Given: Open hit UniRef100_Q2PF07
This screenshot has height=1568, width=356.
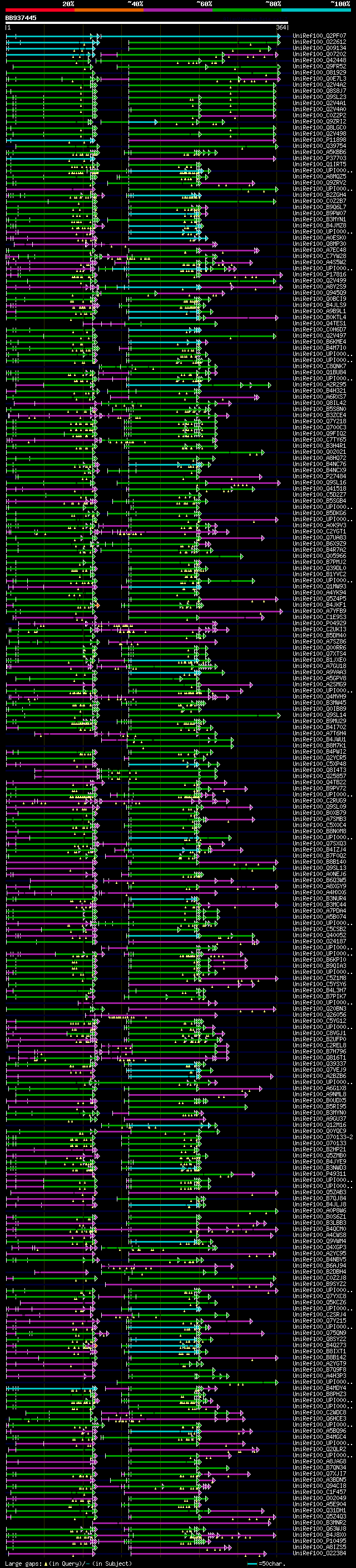Looking at the screenshot, I should click(319, 36).
